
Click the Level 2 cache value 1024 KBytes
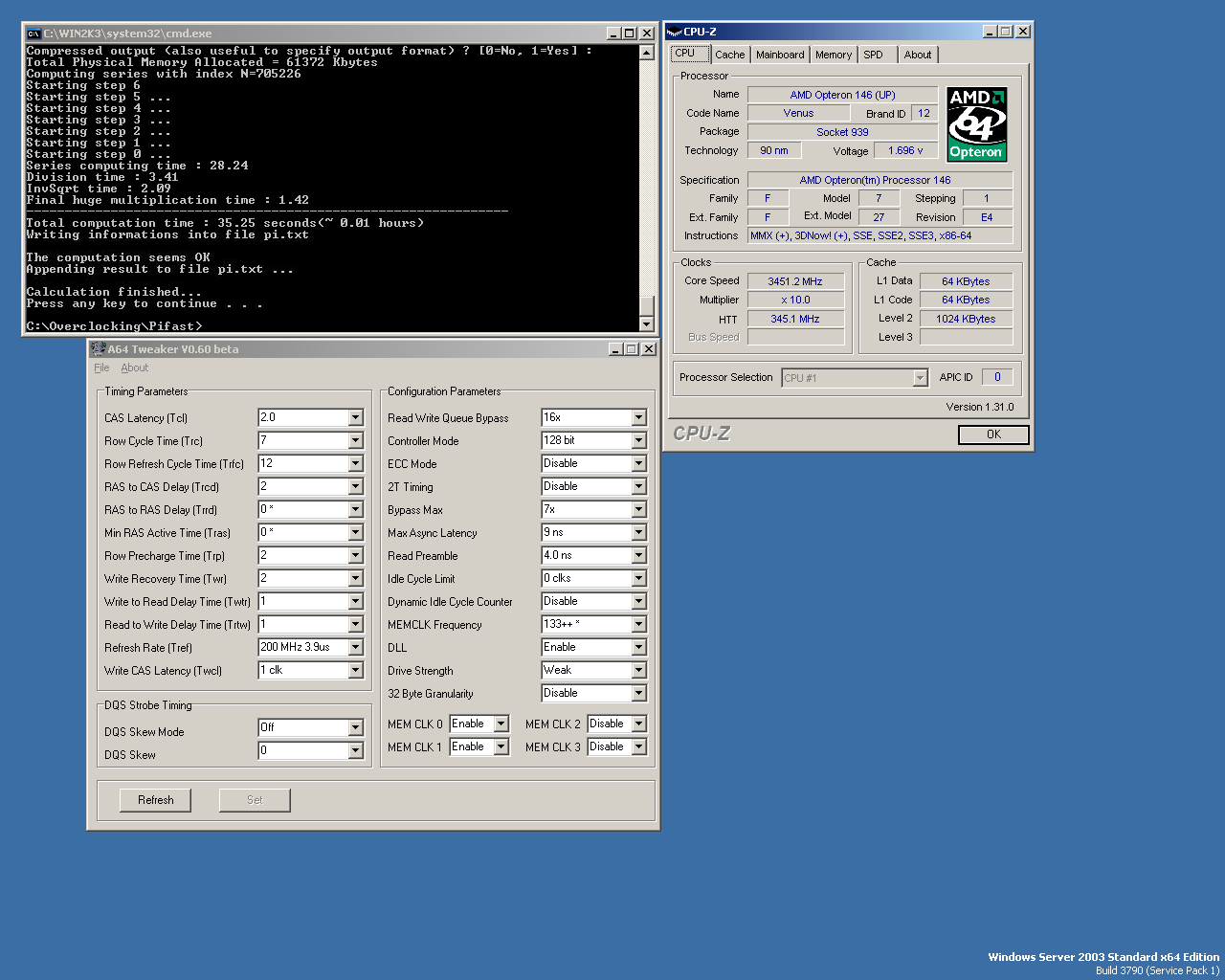(966, 319)
